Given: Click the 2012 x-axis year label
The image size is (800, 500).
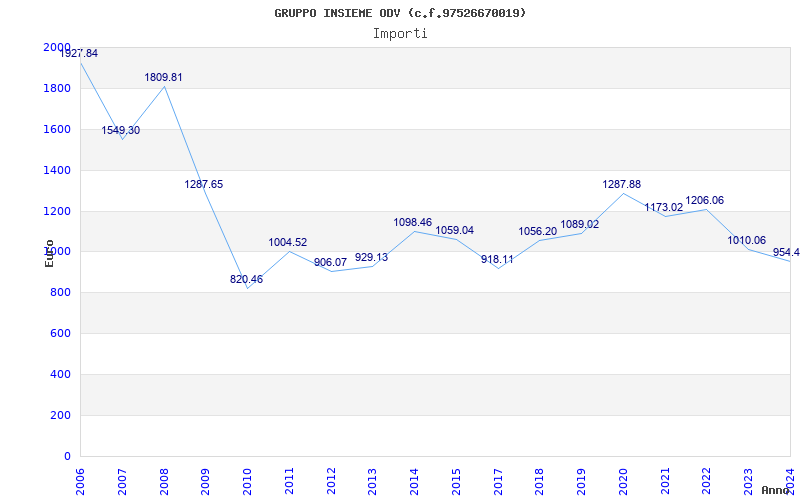Looking at the screenshot, I should 331,482.
